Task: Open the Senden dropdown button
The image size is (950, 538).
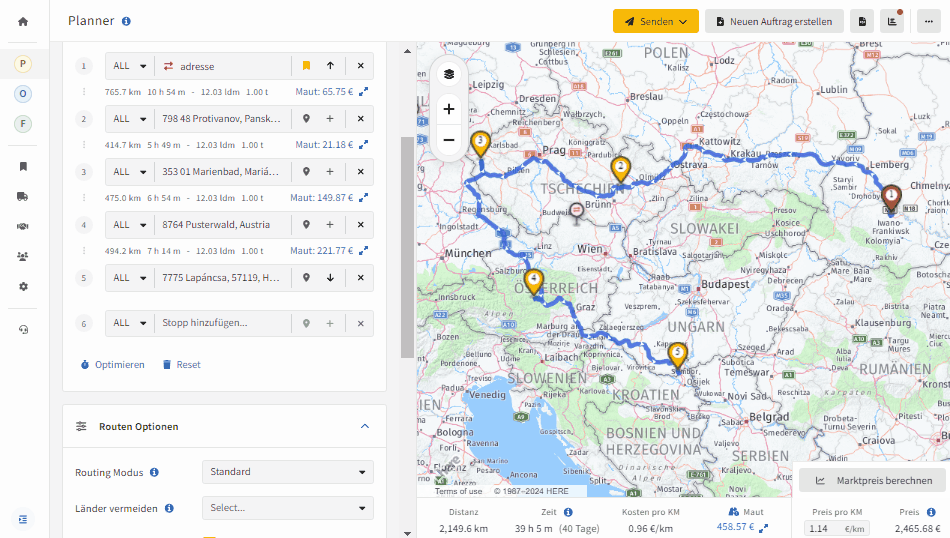Action: click(656, 21)
